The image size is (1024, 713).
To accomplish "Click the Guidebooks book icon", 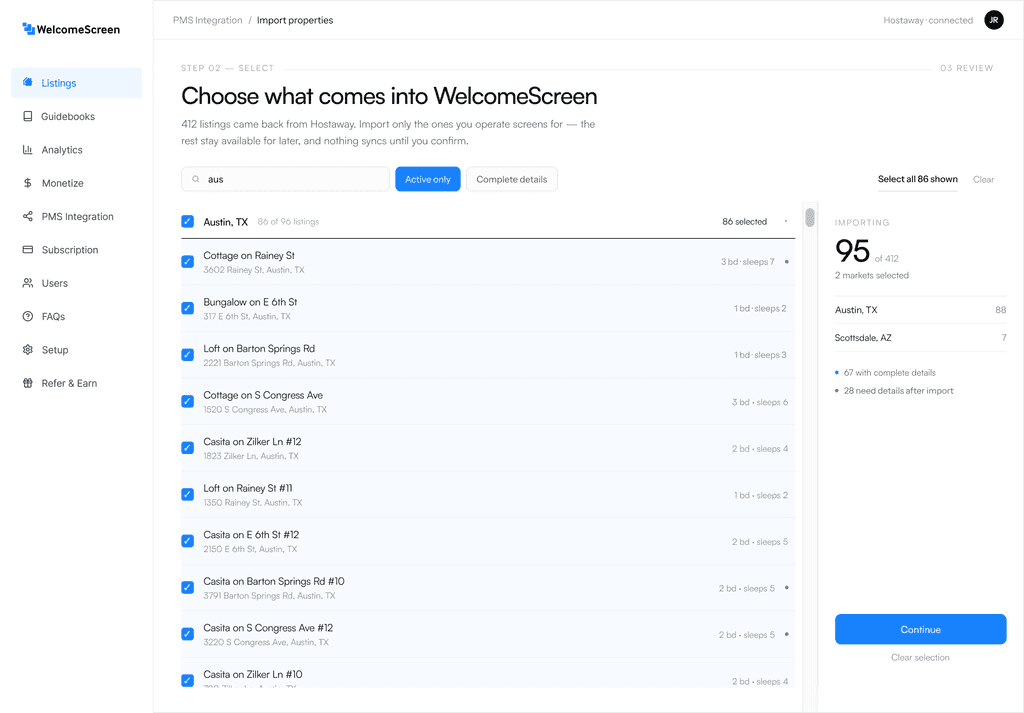I will 27,116.
